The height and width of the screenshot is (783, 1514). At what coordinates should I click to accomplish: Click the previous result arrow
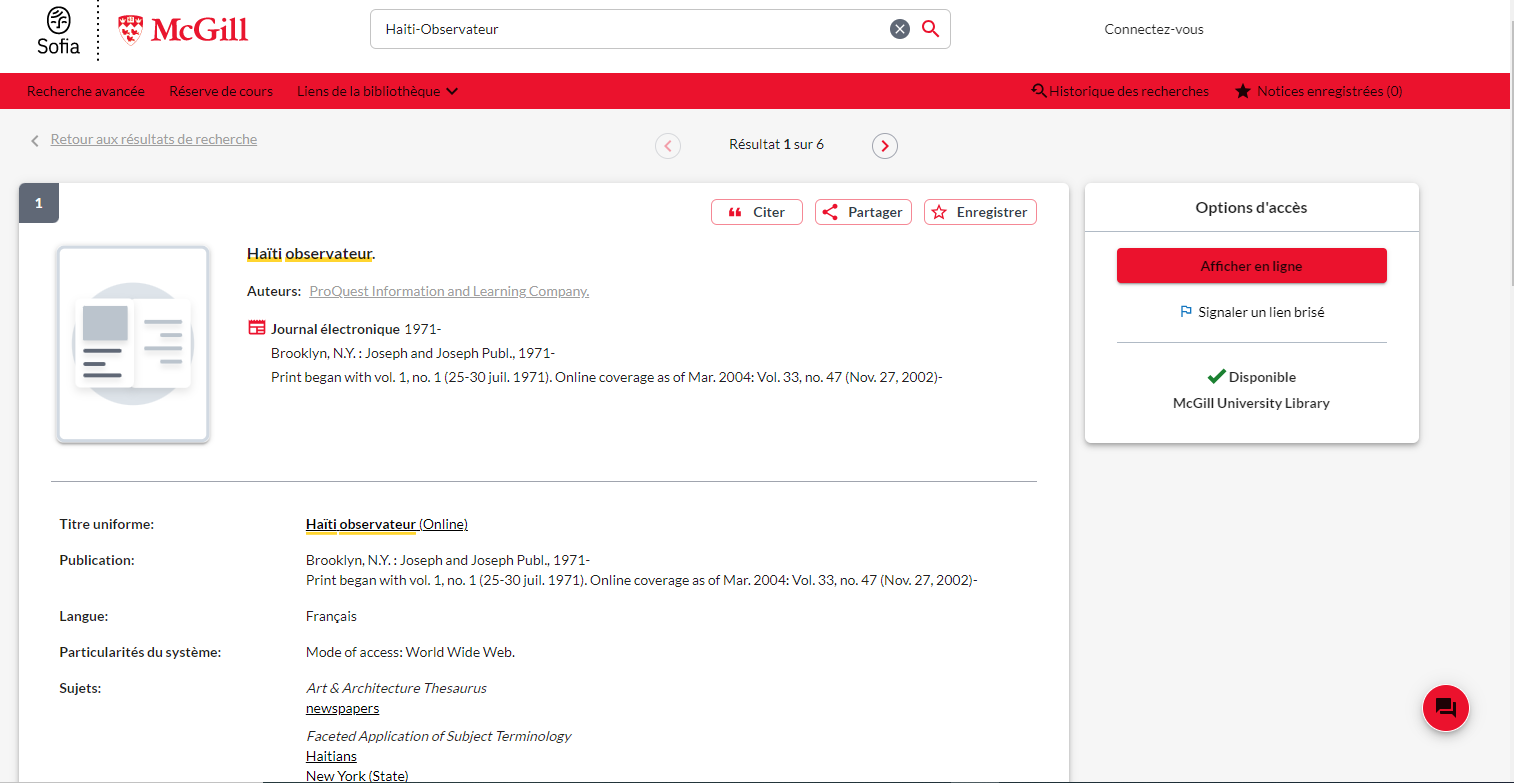(668, 146)
